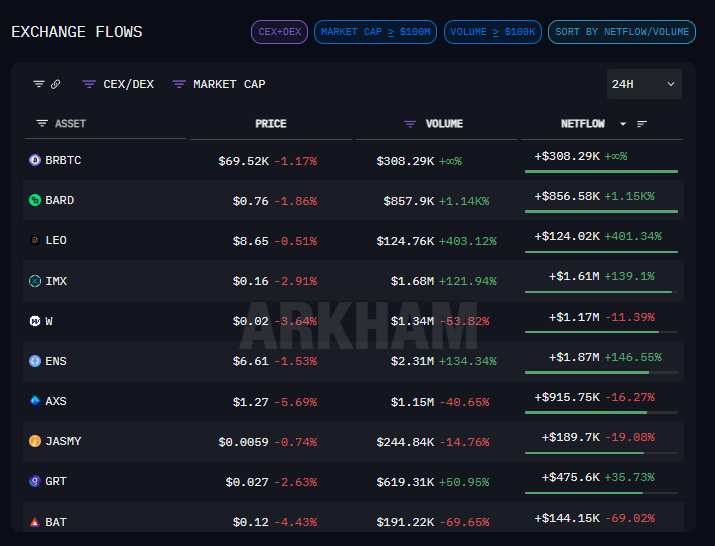
Task: Click the IMX price $0.16
Action: [x=251, y=281]
